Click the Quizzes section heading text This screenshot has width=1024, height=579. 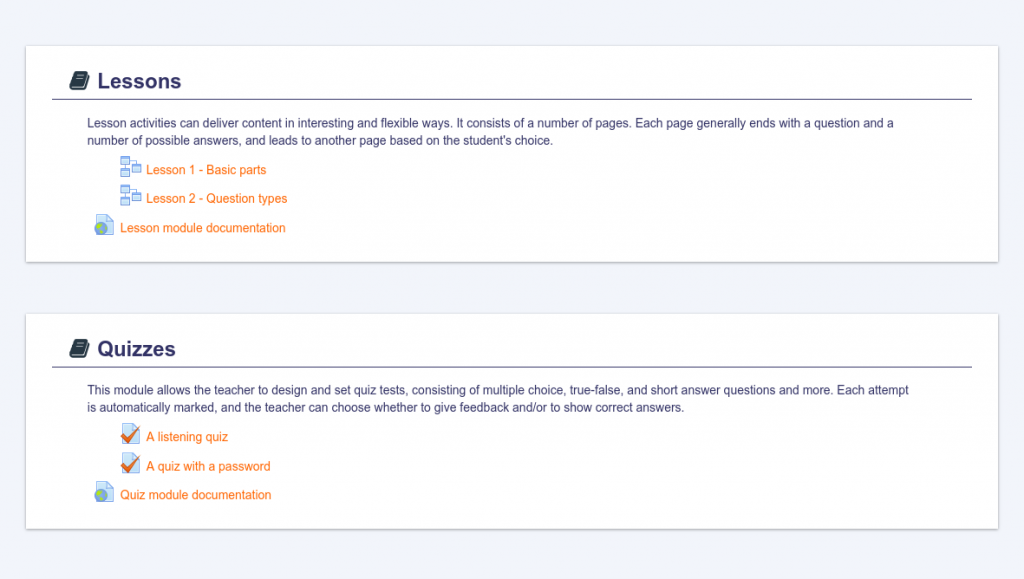136,349
